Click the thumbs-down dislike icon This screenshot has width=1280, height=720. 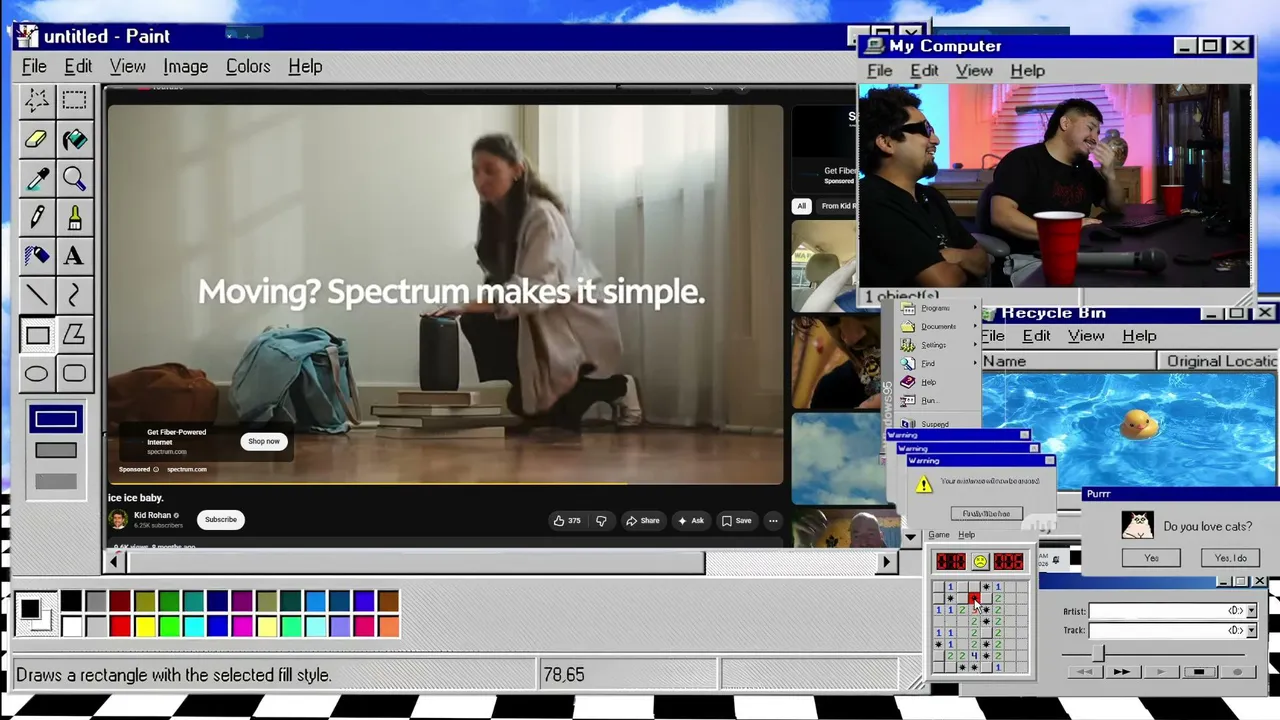[601, 520]
